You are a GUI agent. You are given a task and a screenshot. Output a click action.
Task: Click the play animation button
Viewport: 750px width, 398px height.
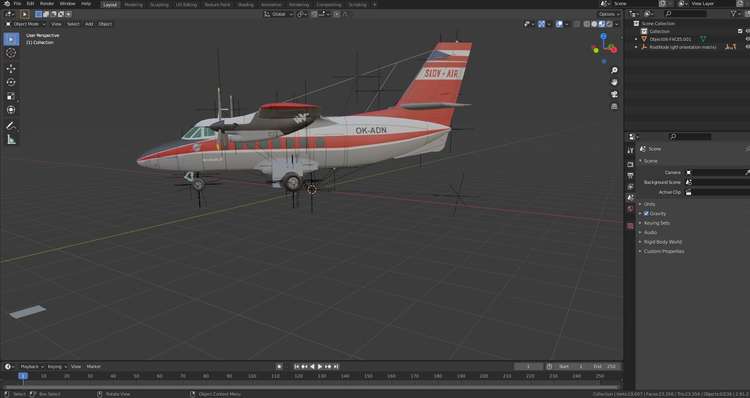[x=320, y=366]
